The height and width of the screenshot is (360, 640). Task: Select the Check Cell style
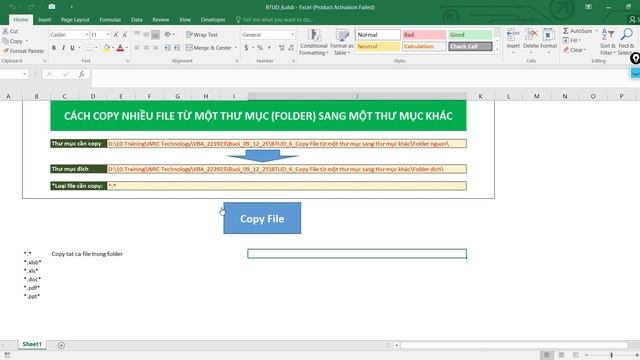click(470, 47)
